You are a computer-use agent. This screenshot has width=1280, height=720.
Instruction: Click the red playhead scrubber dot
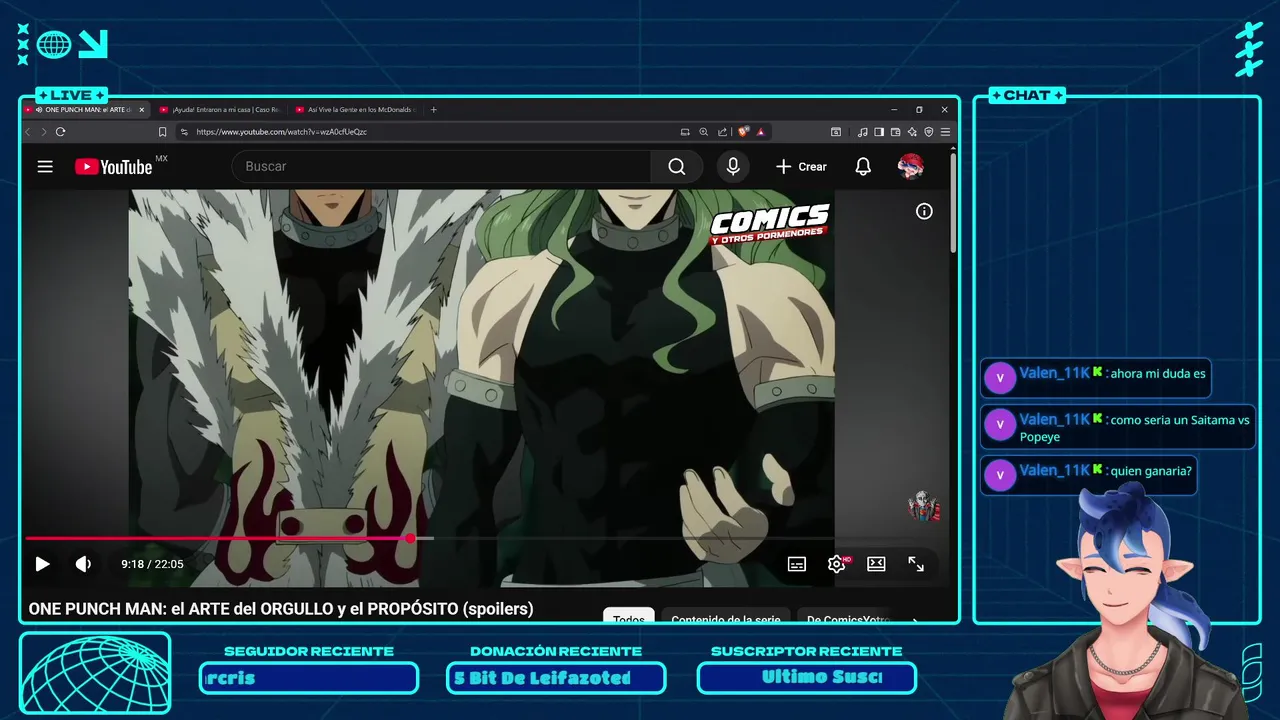pyautogui.click(x=410, y=538)
